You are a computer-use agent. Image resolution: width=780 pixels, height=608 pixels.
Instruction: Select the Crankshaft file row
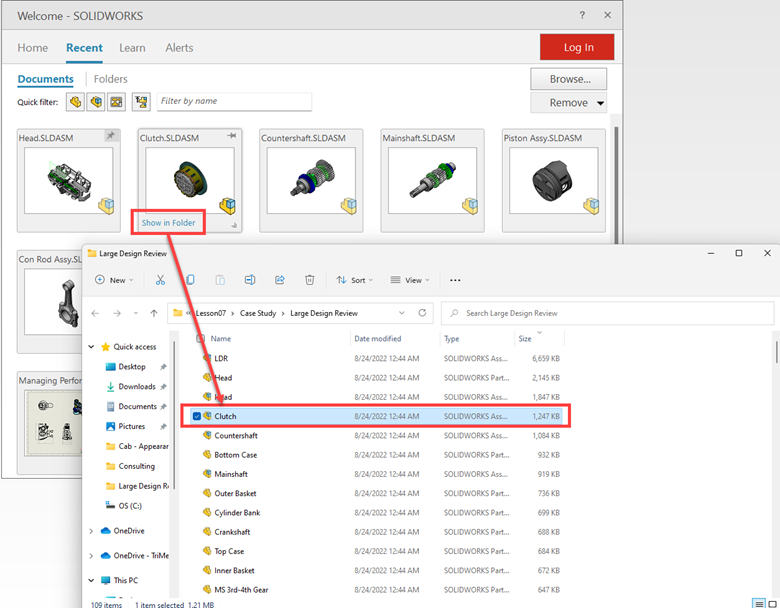376,532
